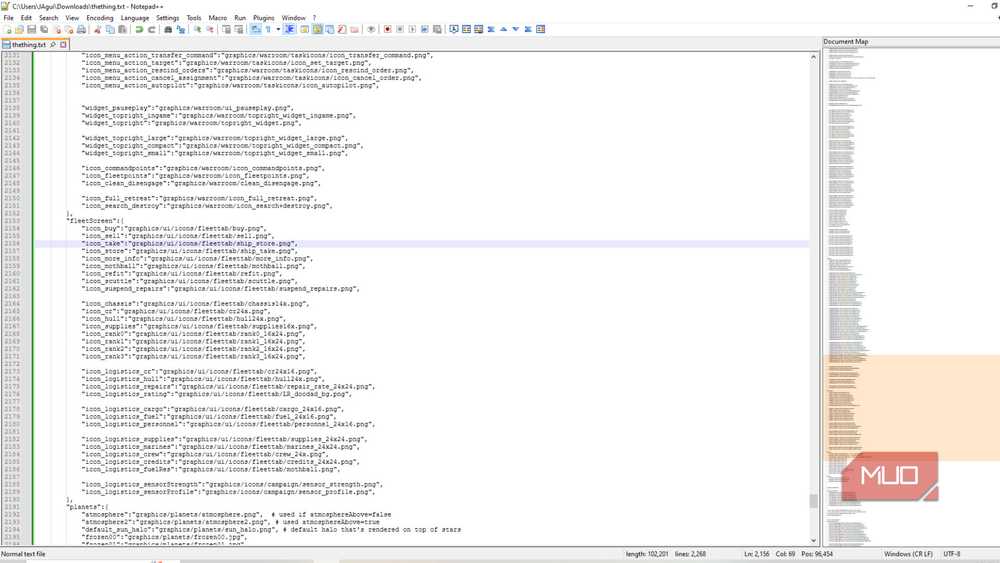The image size is (1000, 563).
Task: Expand the dropdown arrow beside Show All Characters
Action: point(278,29)
